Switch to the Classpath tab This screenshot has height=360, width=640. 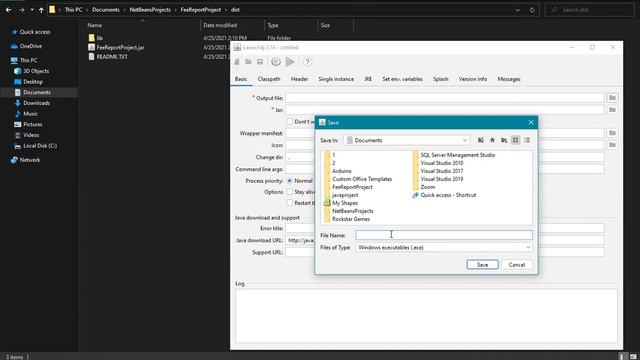(269, 79)
